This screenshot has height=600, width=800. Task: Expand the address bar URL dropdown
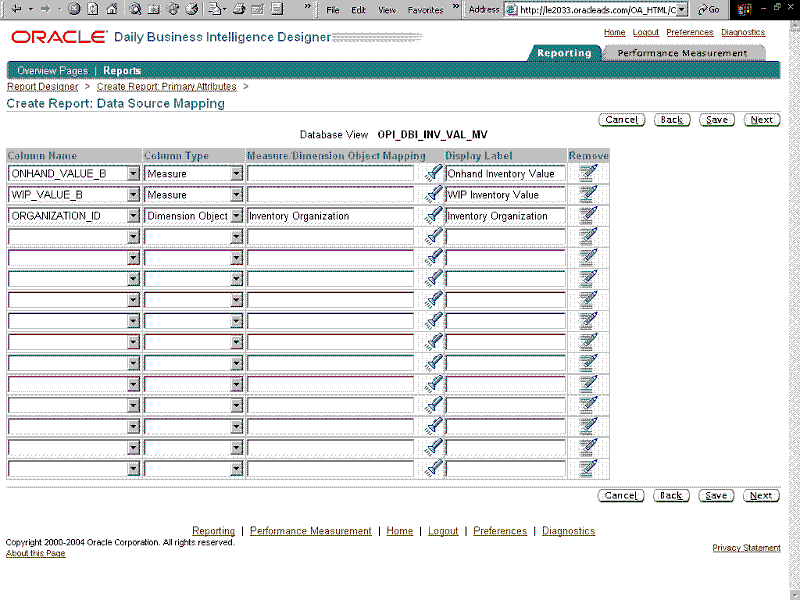pyautogui.click(x=682, y=9)
